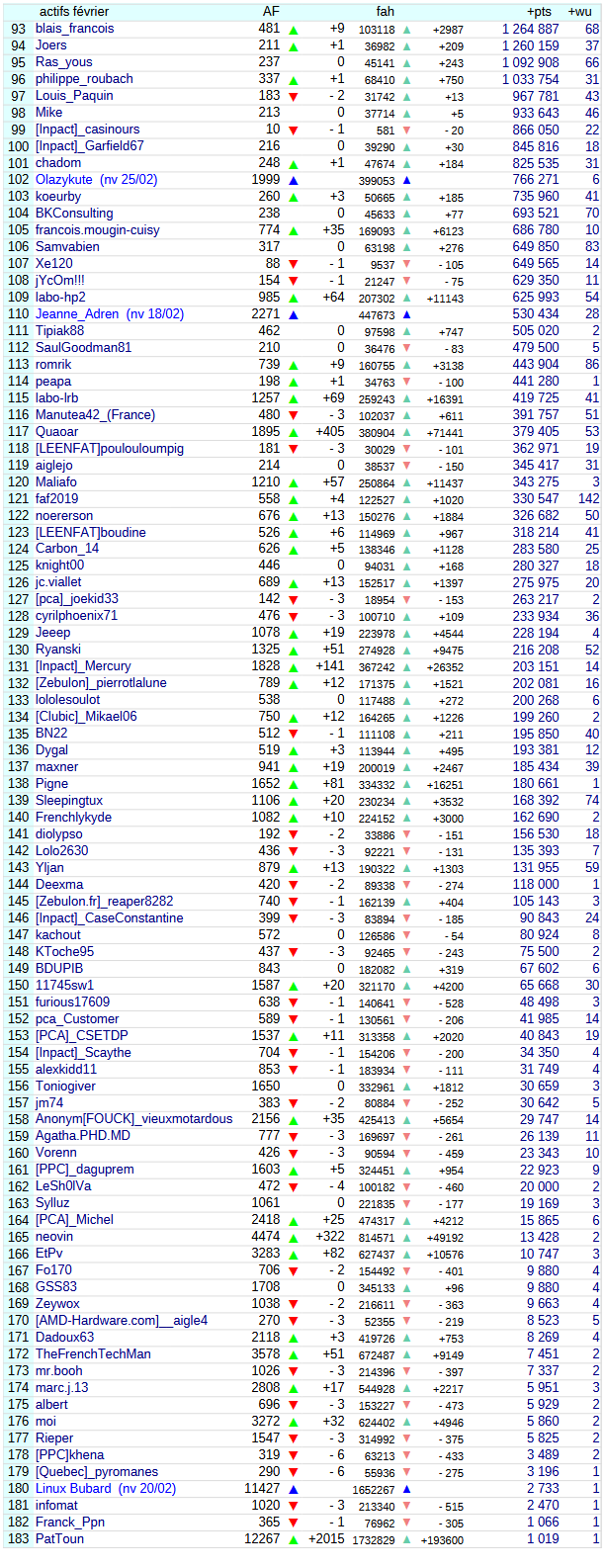The width and height of the screenshot is (605, 1568).
Task: Click the 'AF' column header
Action: (271, 12)
